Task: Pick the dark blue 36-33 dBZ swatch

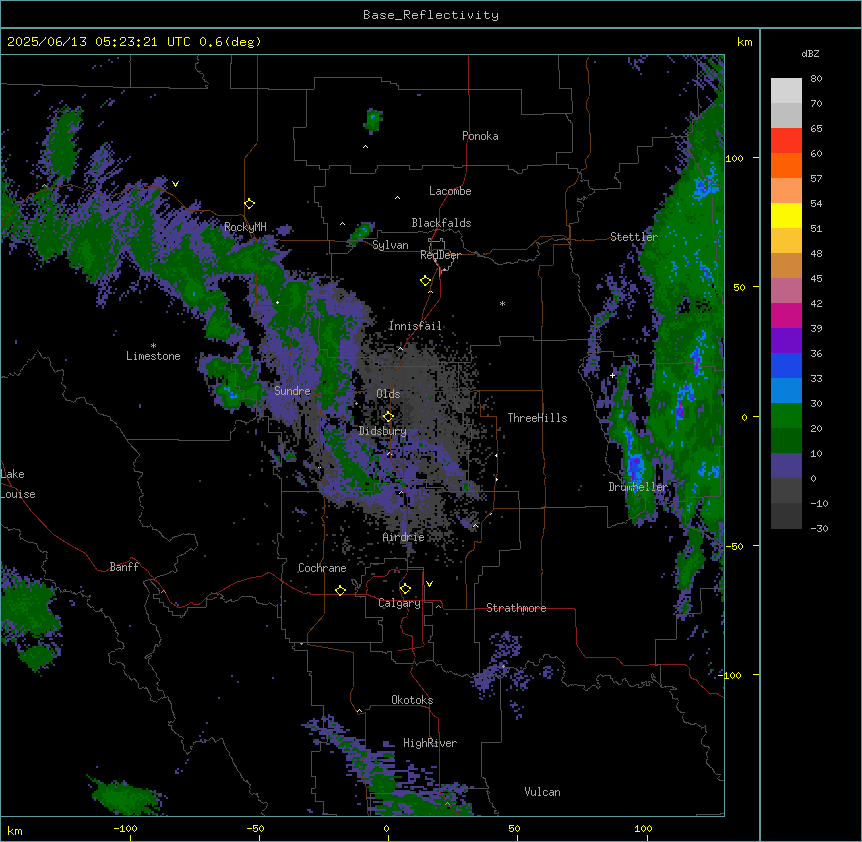Action: [x=786, y=365]
